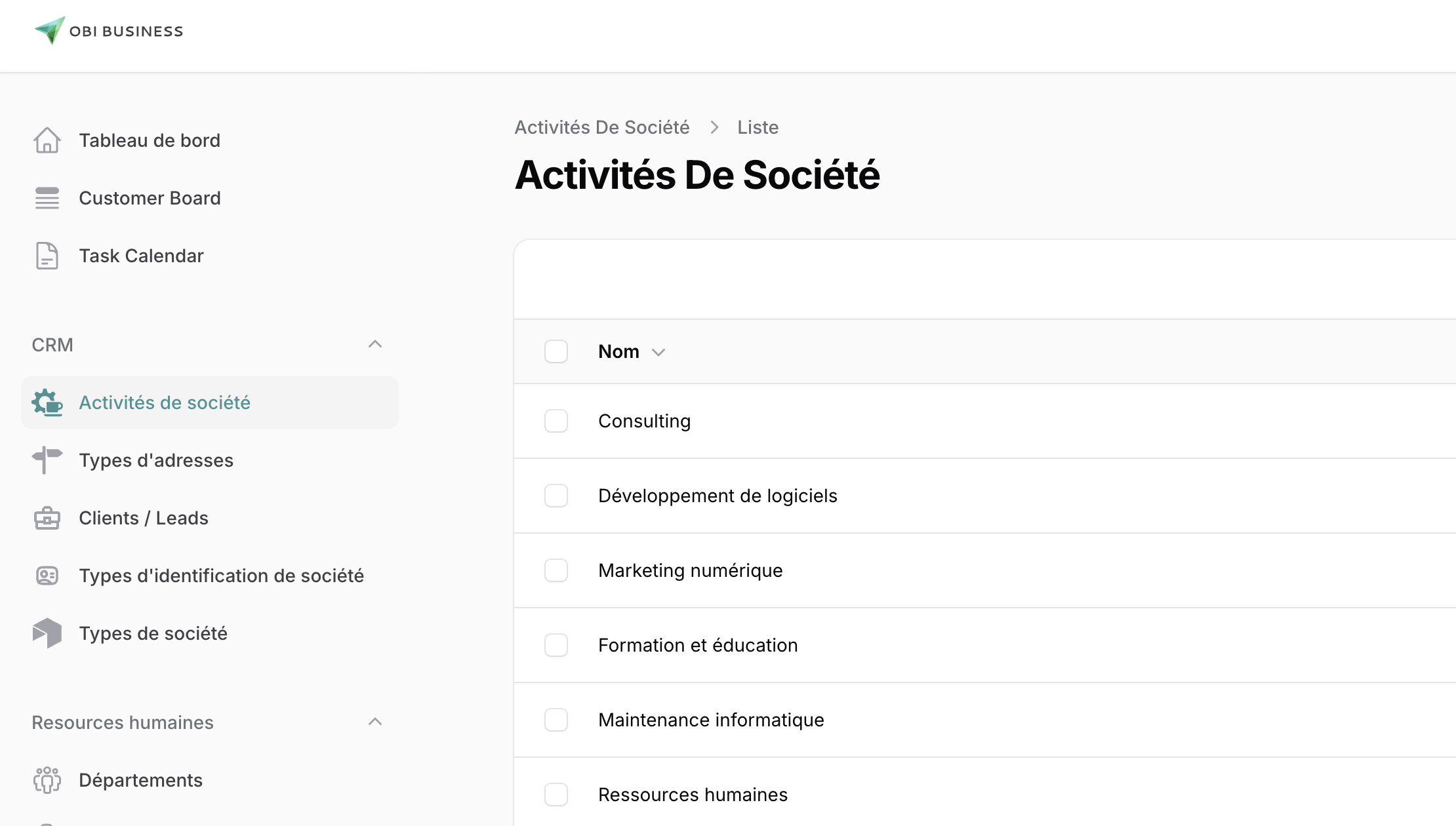Open the Développement de logiciels entry
Viewport: 1456px width, 826px height.
click(718, 496)
